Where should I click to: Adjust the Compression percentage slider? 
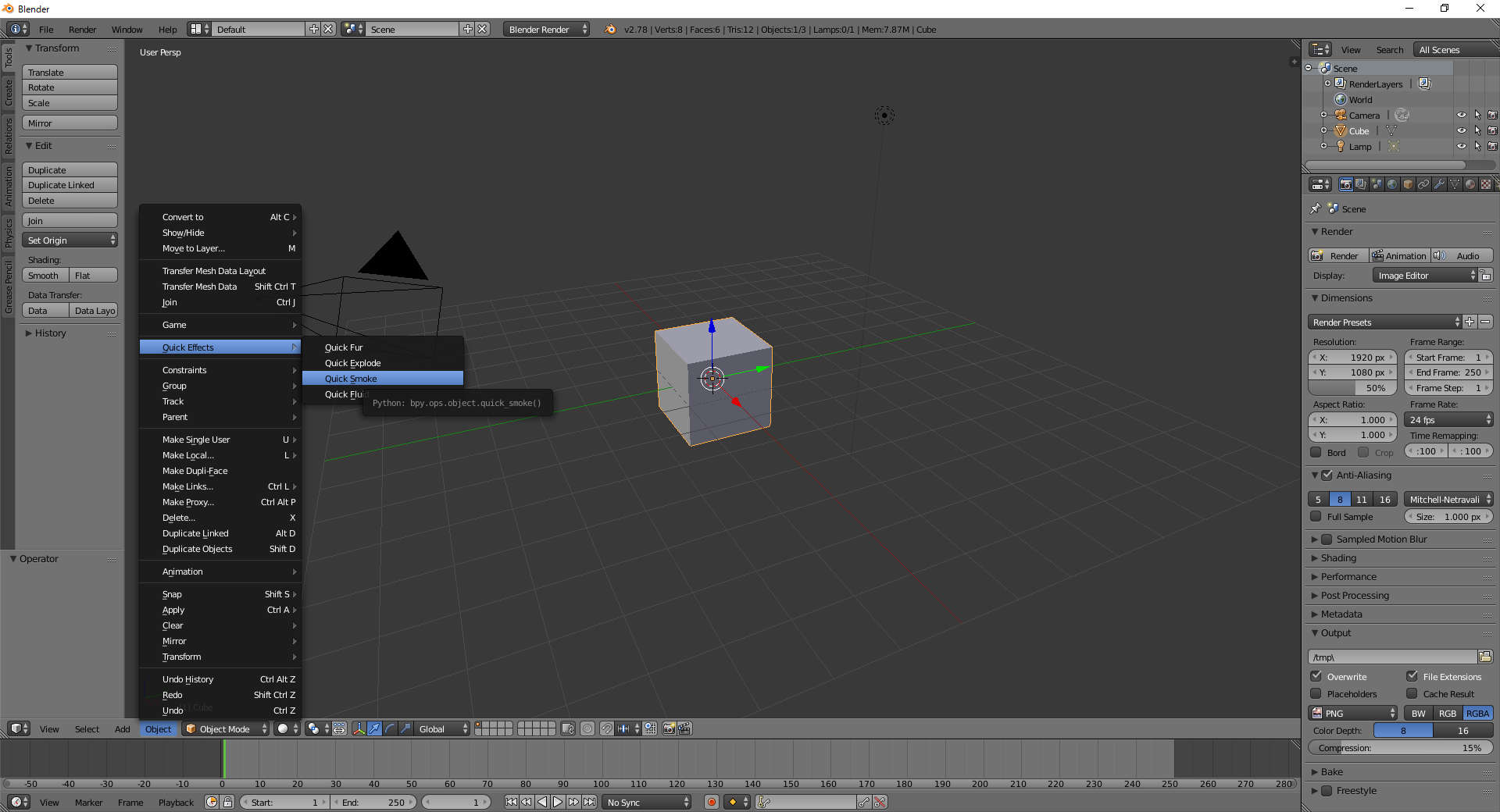pos(1399,748)
